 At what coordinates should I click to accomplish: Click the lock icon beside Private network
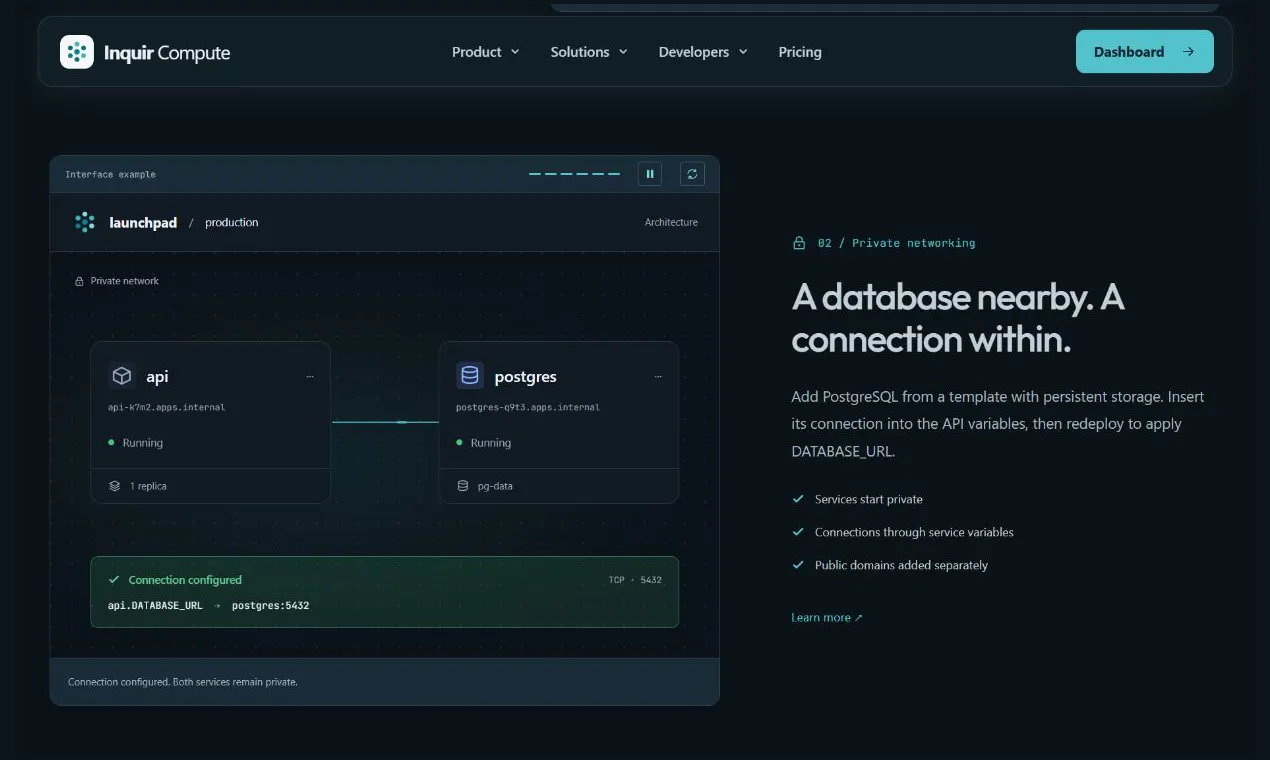coord(79,281)
